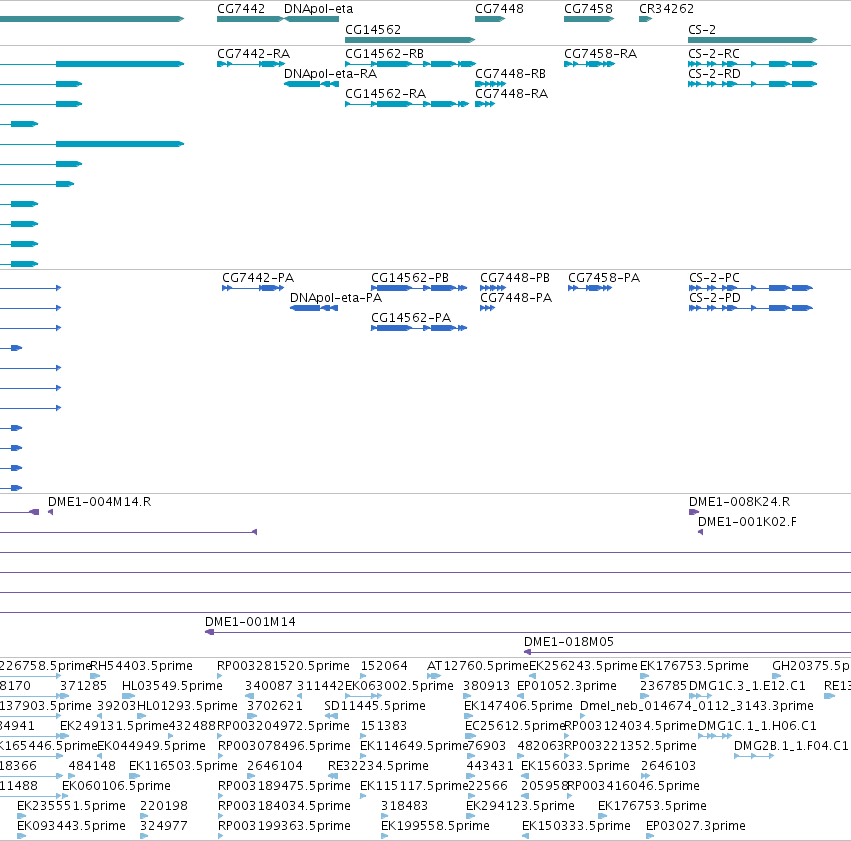Select the CG7448 gene label
Screen dimensions: 851x841
point(499,9)
